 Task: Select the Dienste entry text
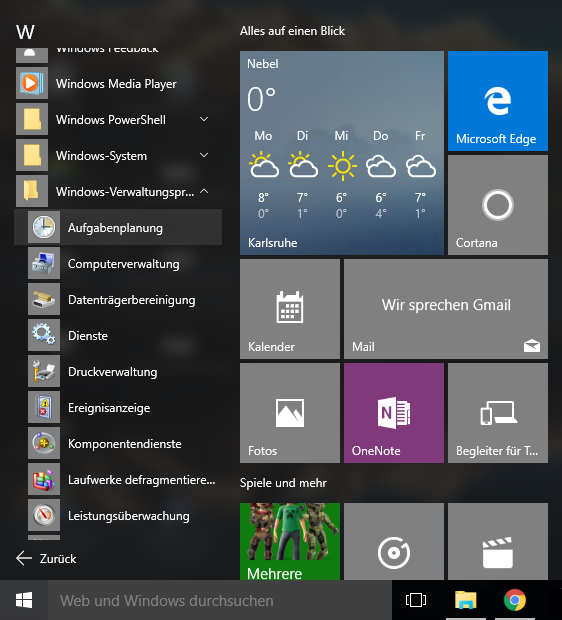click(88, 336)
